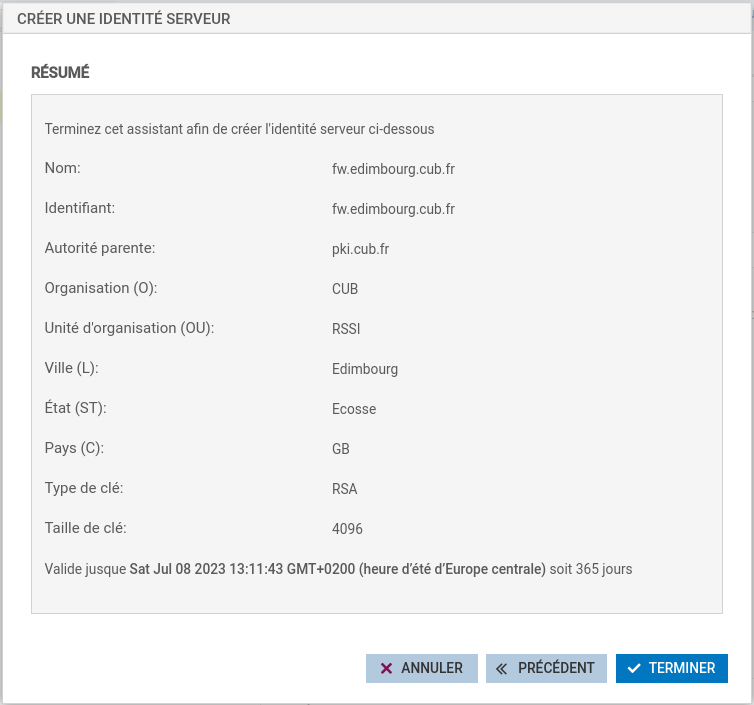
Task: Cancel the wizard with the Annuler button
Action: coord(421,668)
